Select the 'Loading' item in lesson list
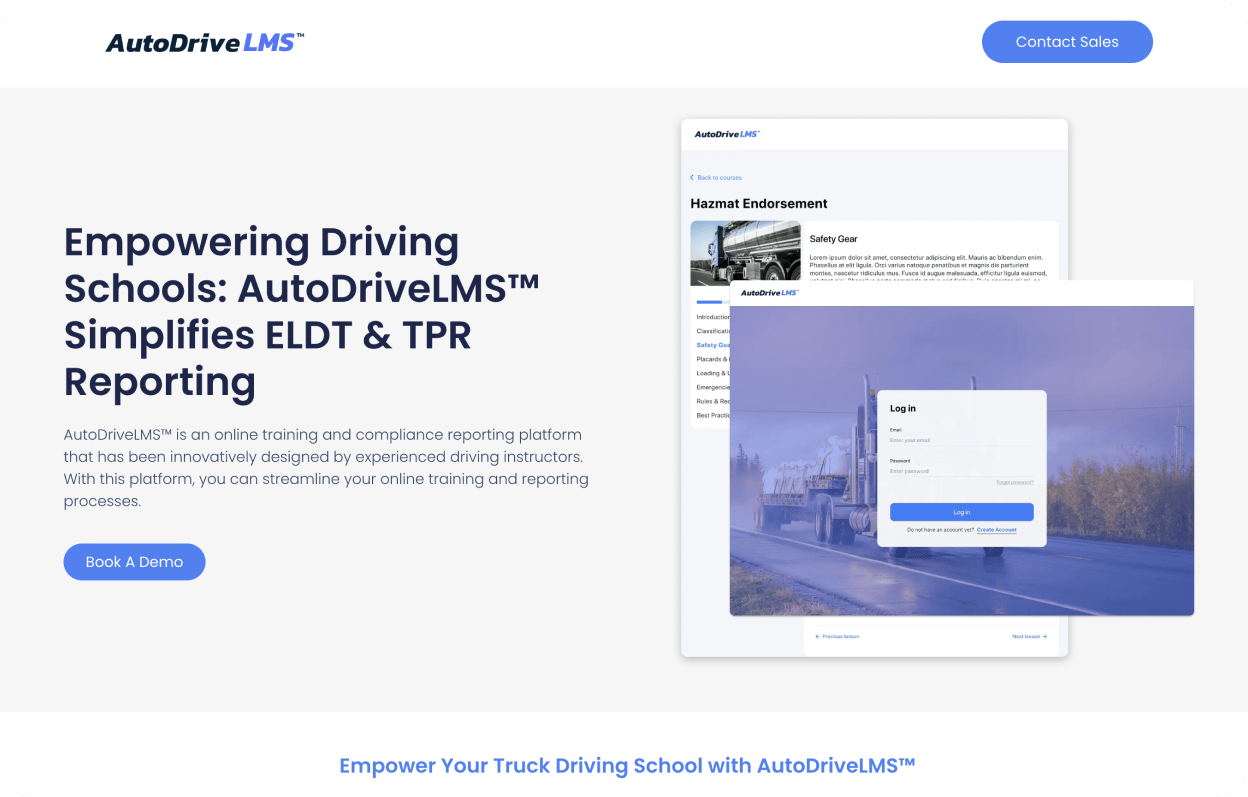Screen dimensions: 1248x797 [713, 373]
